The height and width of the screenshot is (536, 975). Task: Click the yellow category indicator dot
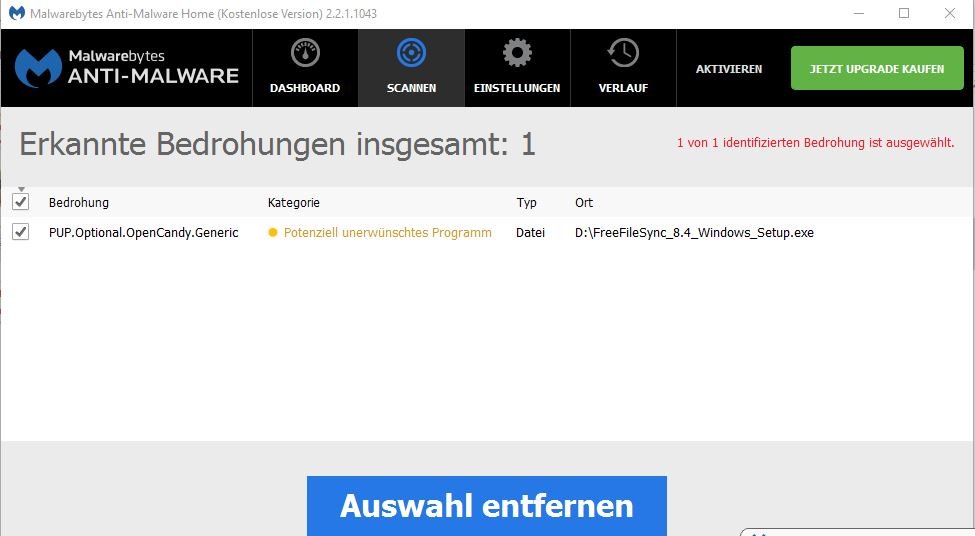[x=272, y=233]
